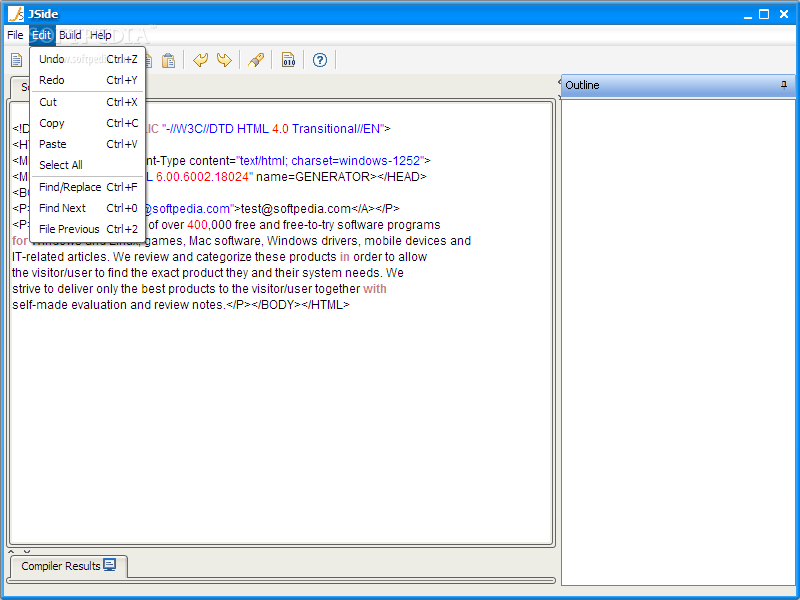Click the New File toolbar icon

click(16, 60)
